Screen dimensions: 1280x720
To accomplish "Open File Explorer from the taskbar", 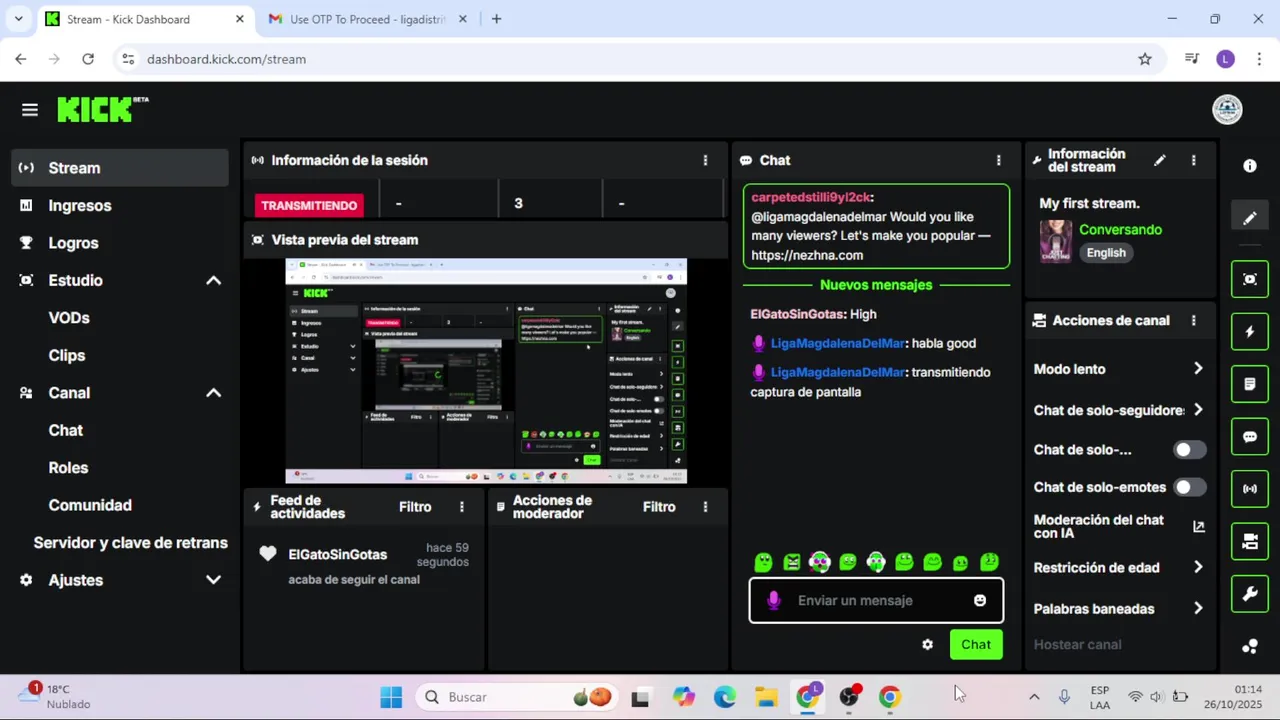I will click(x=766, y=697).
